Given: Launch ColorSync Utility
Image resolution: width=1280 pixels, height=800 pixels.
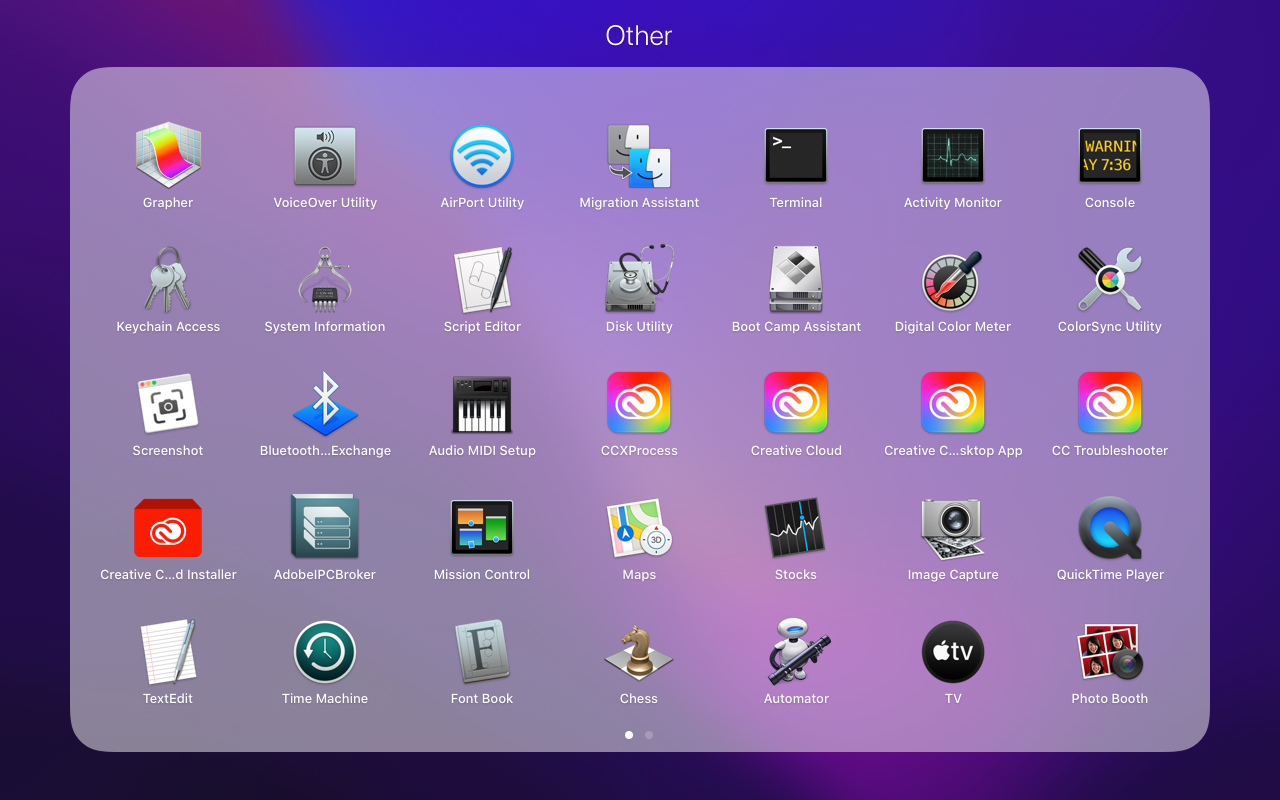Looking at the screenshot, I should [1110, 280].
